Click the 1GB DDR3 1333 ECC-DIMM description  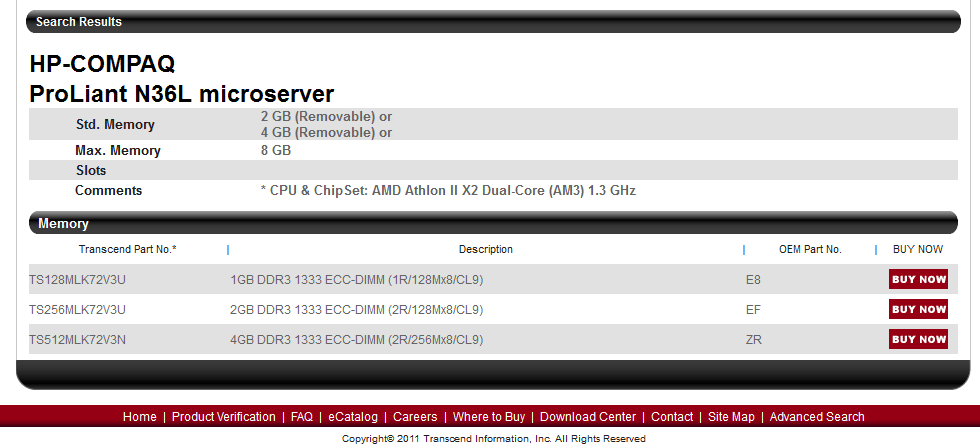[x=357, y=280]
